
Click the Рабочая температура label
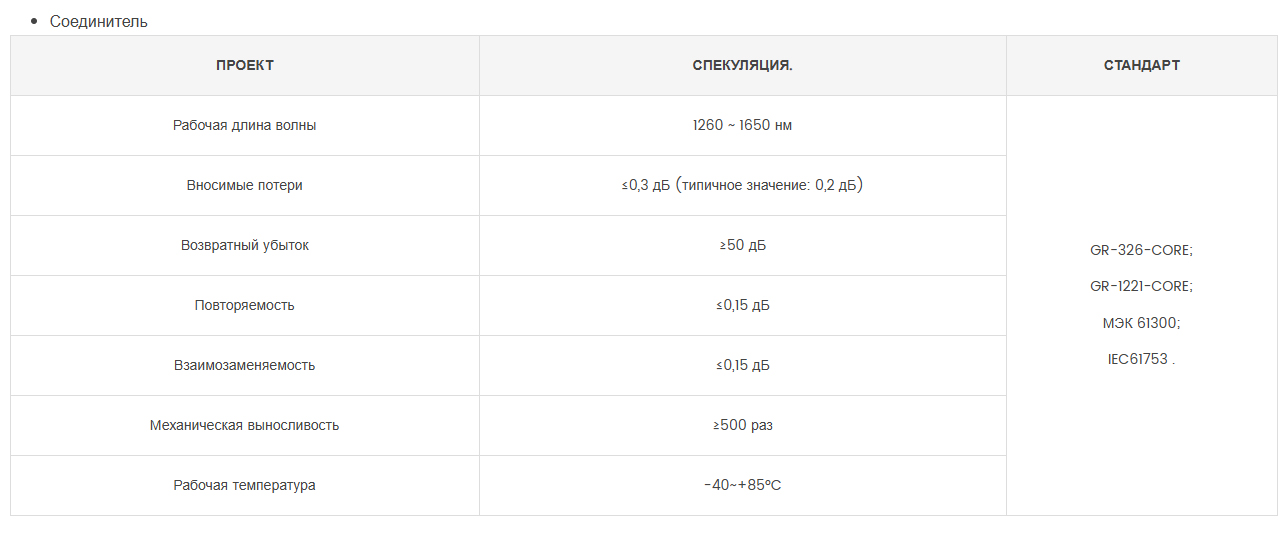point(245,485)
